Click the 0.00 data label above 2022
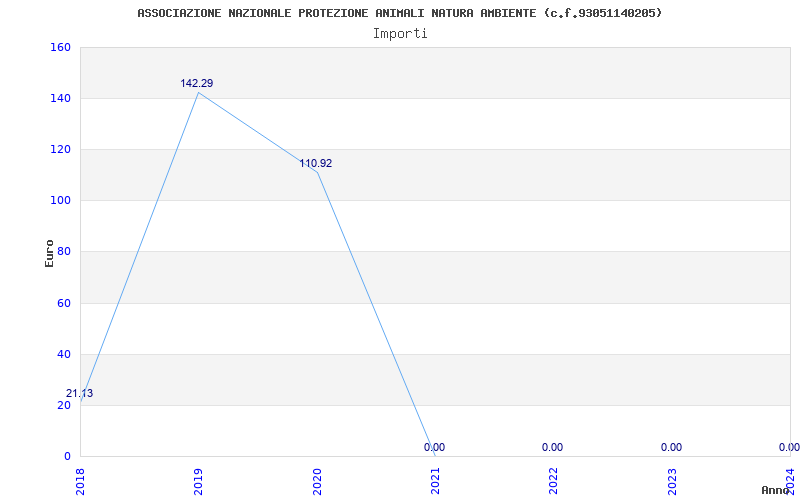Screen dimensions: 800x500 (553, 447)
